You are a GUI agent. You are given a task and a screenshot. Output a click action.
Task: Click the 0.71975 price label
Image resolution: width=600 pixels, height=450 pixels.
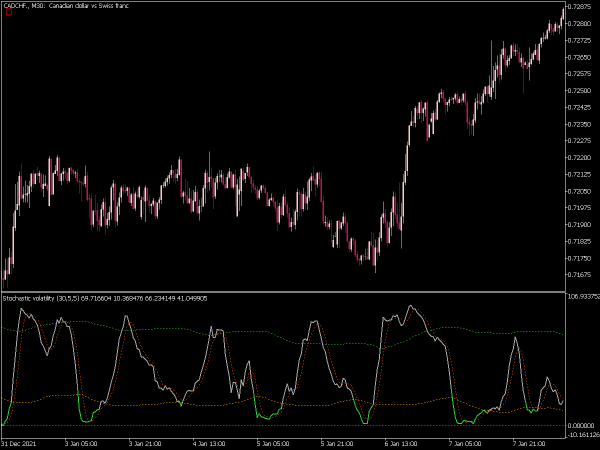[579, 208]
